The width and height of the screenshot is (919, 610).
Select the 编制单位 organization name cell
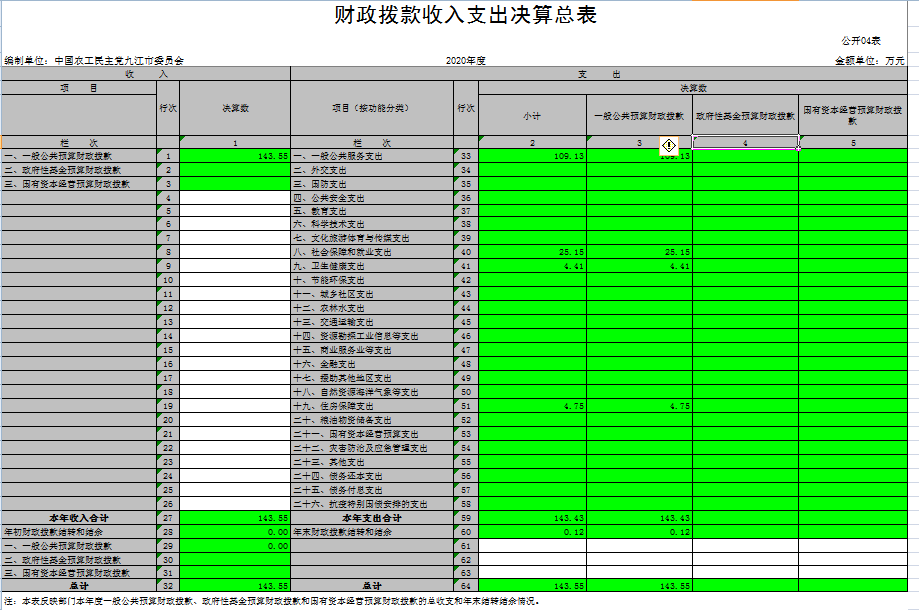95,61
